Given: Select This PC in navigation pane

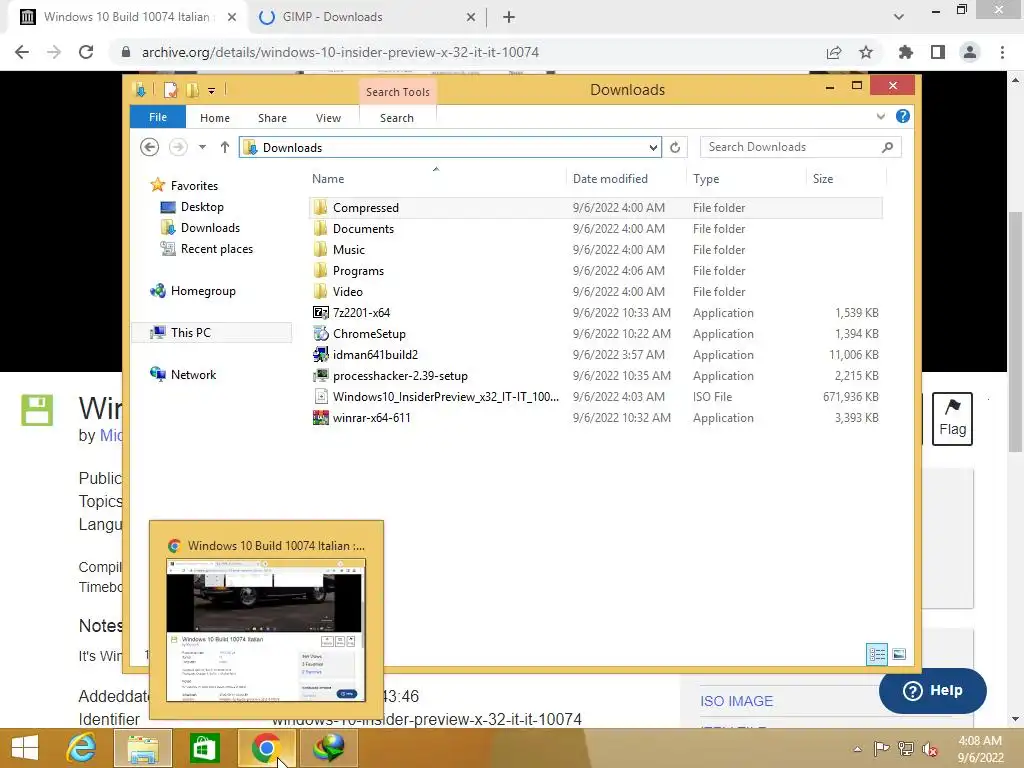Looking at the screenshot, I should click(190, 332).
